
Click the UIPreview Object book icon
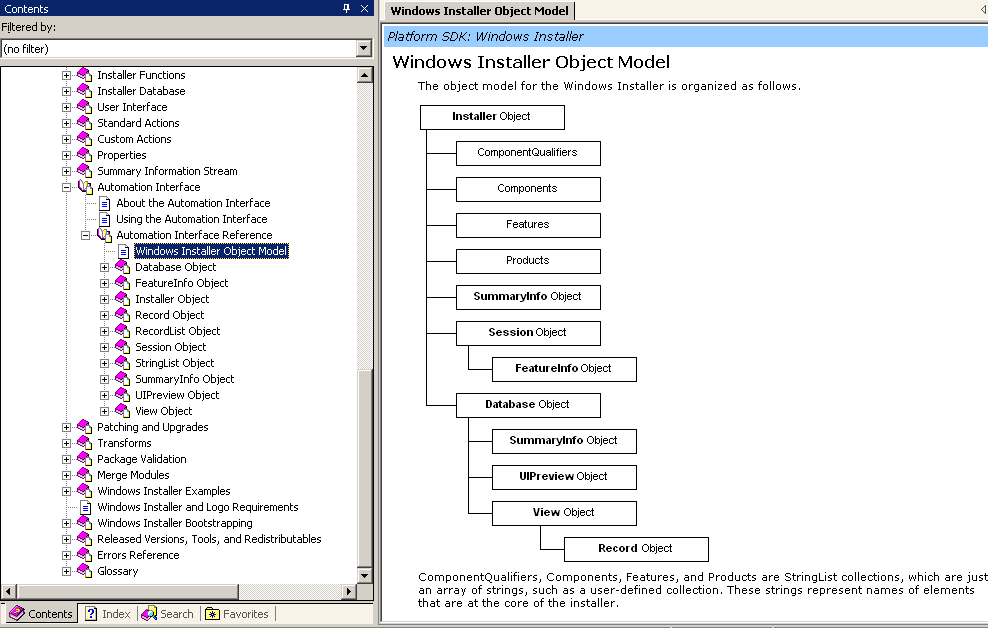coord(122,395)
